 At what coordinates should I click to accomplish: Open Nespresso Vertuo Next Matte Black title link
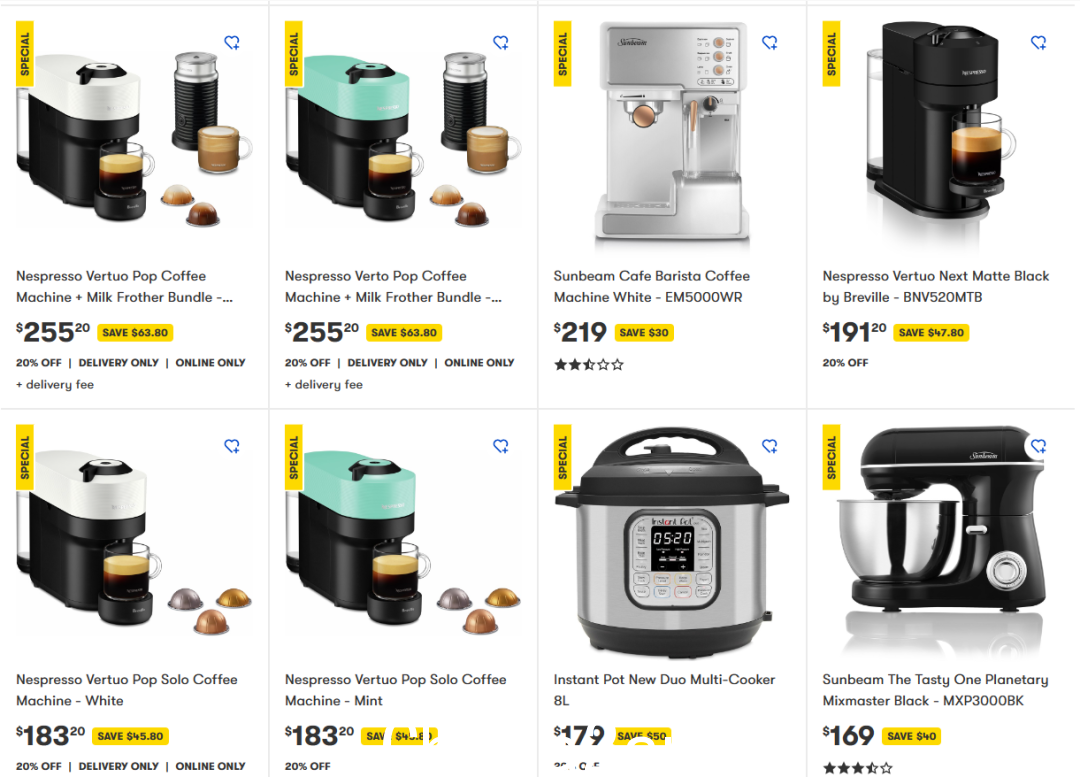pos(935,287)
